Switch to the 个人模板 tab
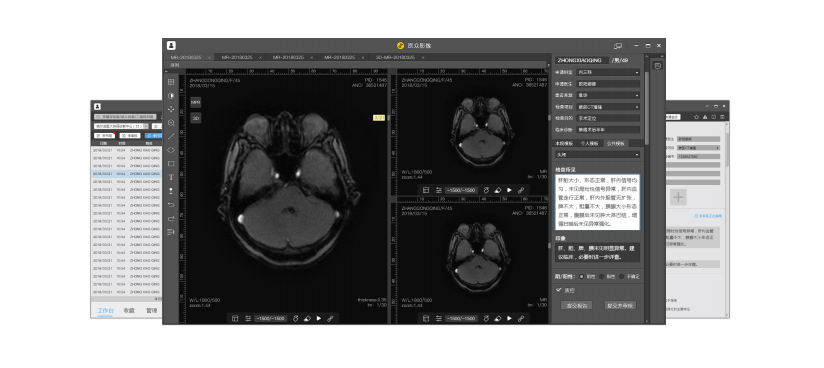 pos(589,143)
